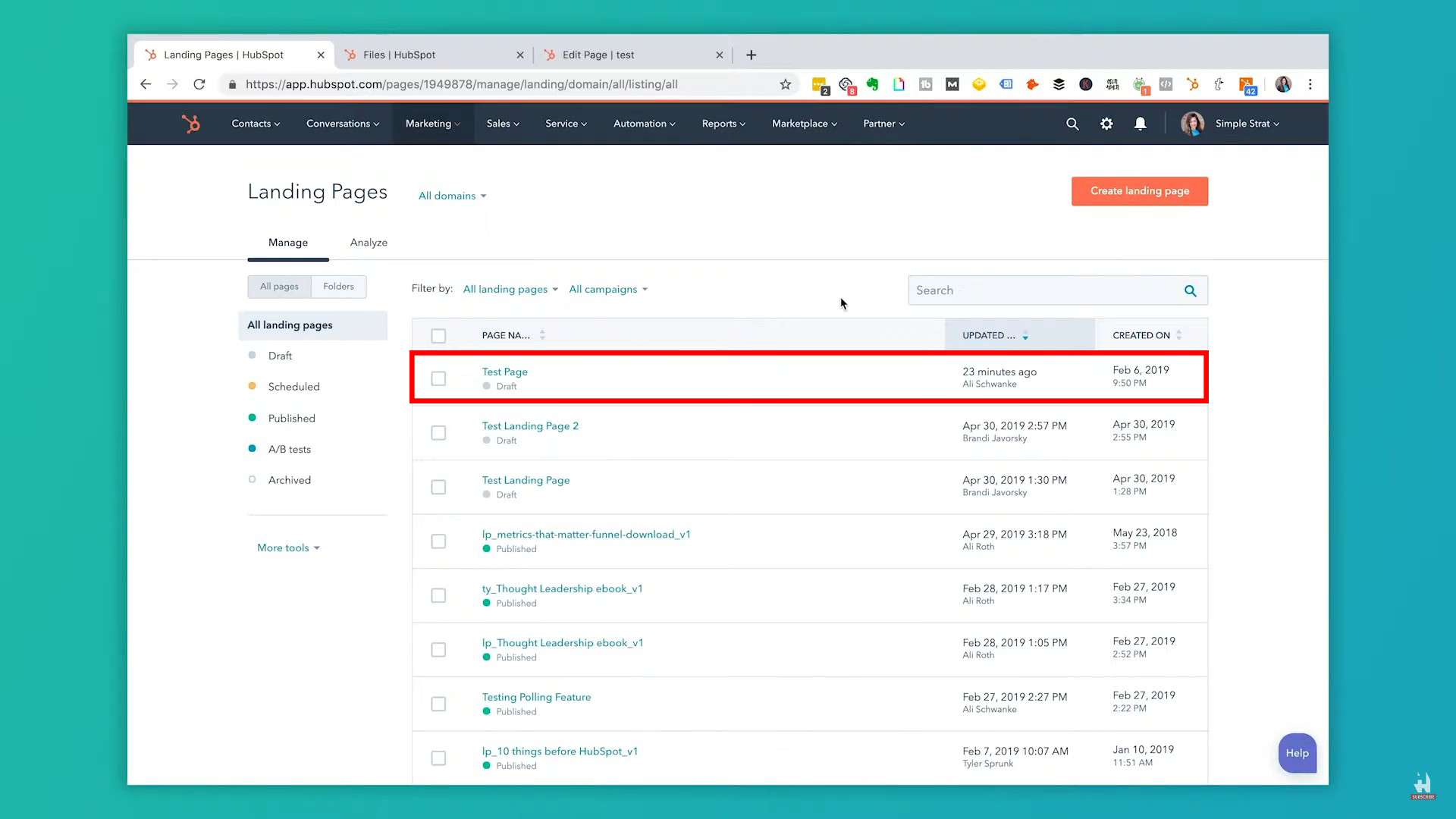
Task: Expand More tools
Action: point(288,548)
